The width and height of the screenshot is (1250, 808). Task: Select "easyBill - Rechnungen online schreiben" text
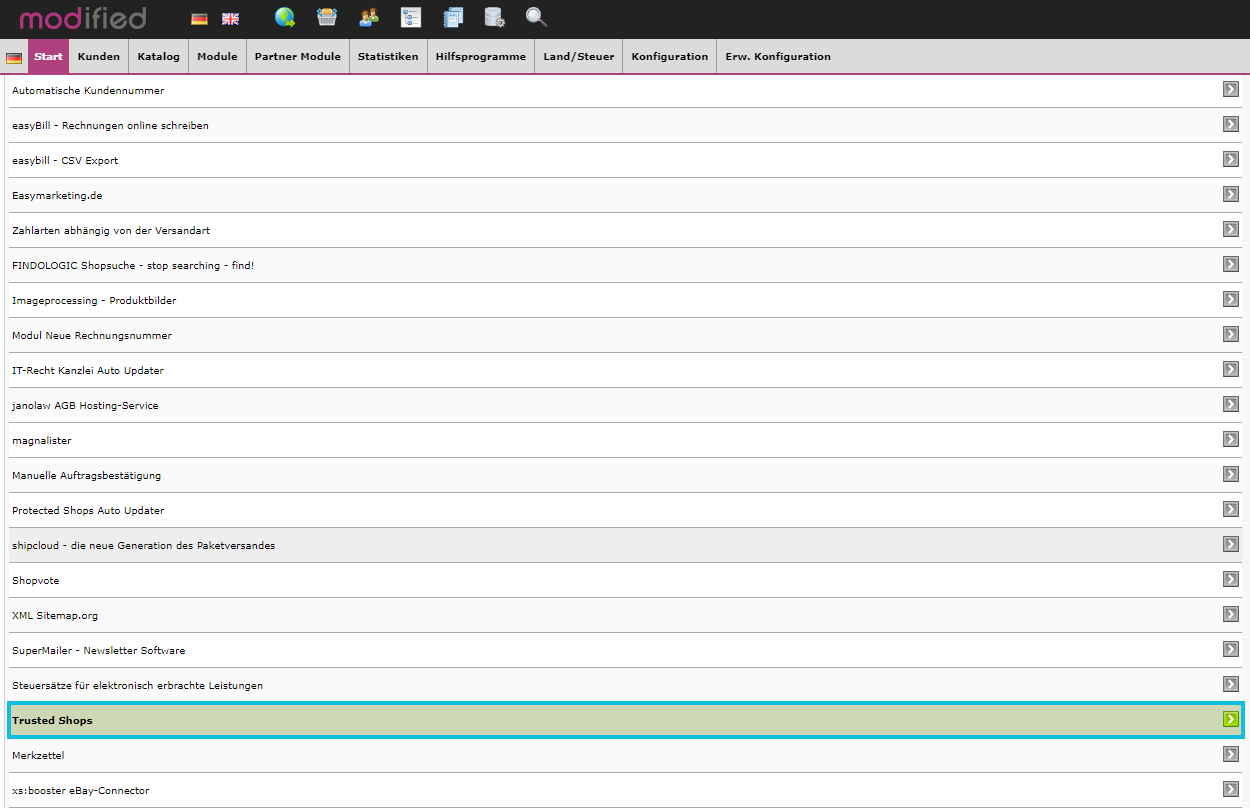110,126
